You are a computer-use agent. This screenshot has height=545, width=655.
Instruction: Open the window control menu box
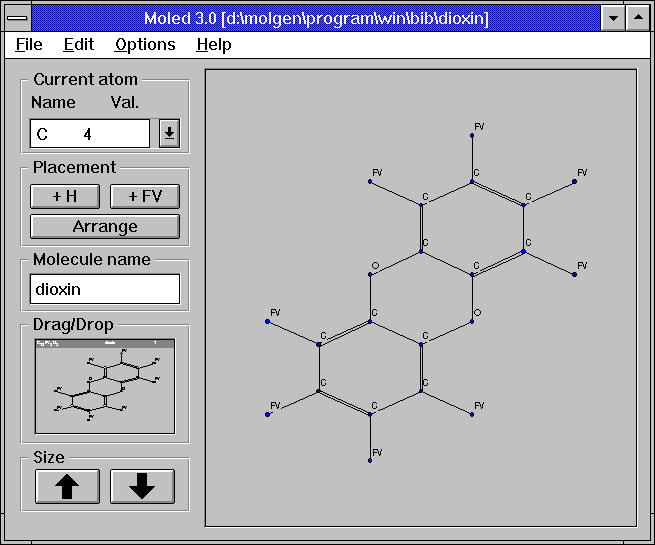17,18
